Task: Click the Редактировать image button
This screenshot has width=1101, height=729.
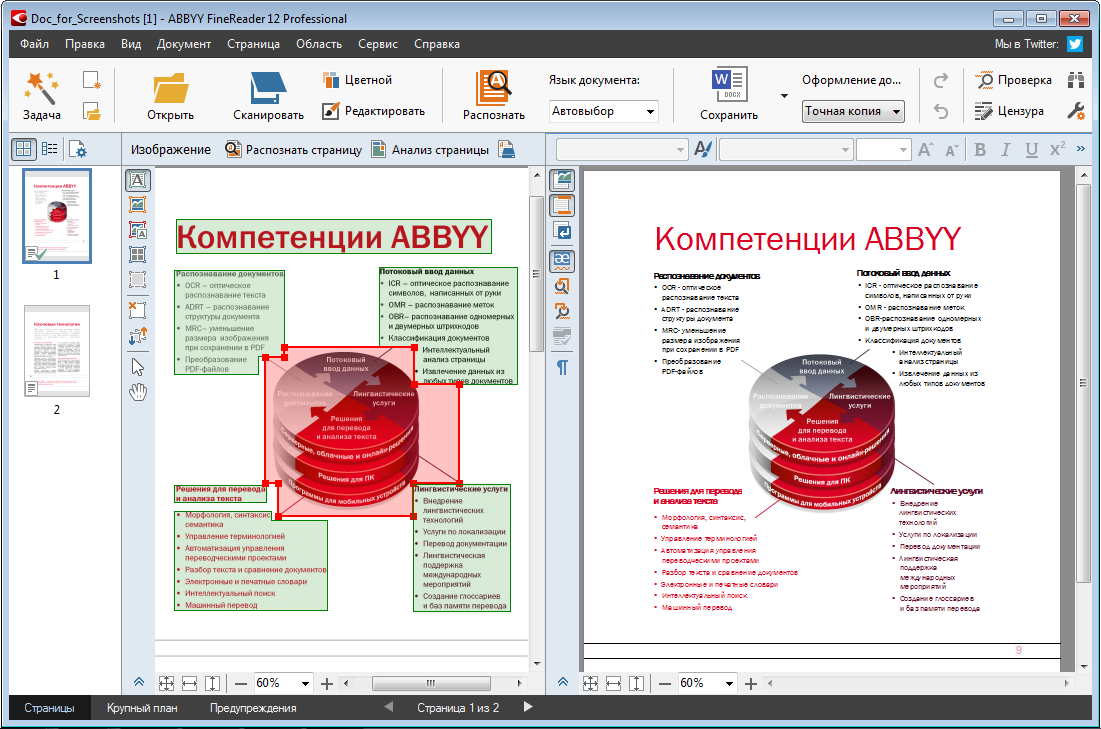Action: click(374, 111)
